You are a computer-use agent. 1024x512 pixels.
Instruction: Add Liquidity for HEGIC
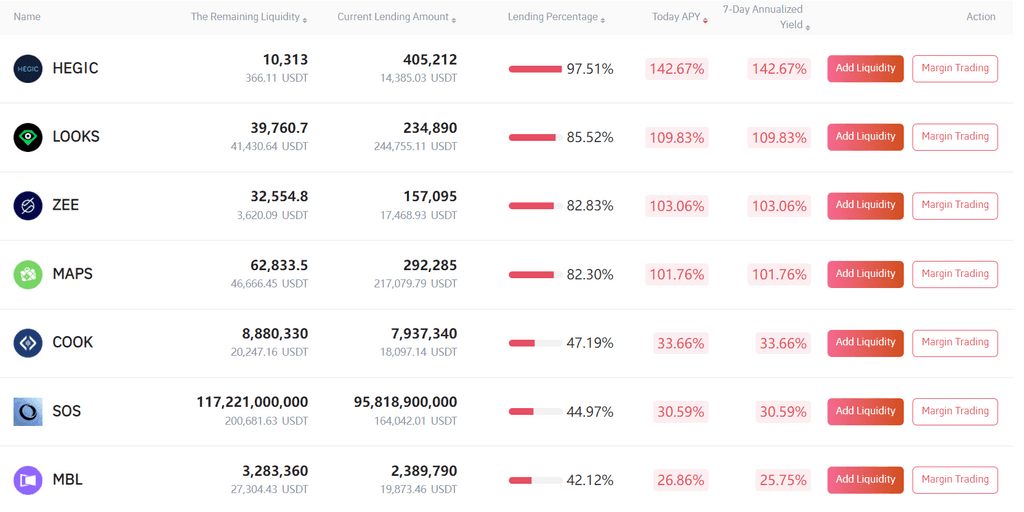click(x=865, y=69)
